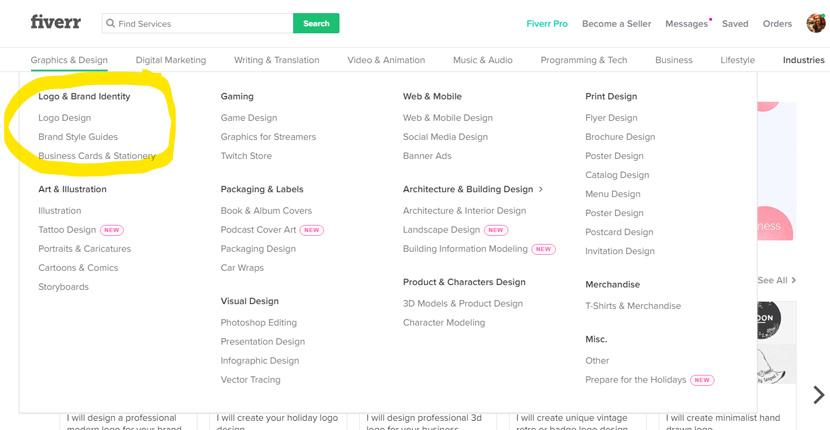The height and width of the screenshot is (430, 830).
Task: Open Prepare for the Holidays
Action: point(636,380)
